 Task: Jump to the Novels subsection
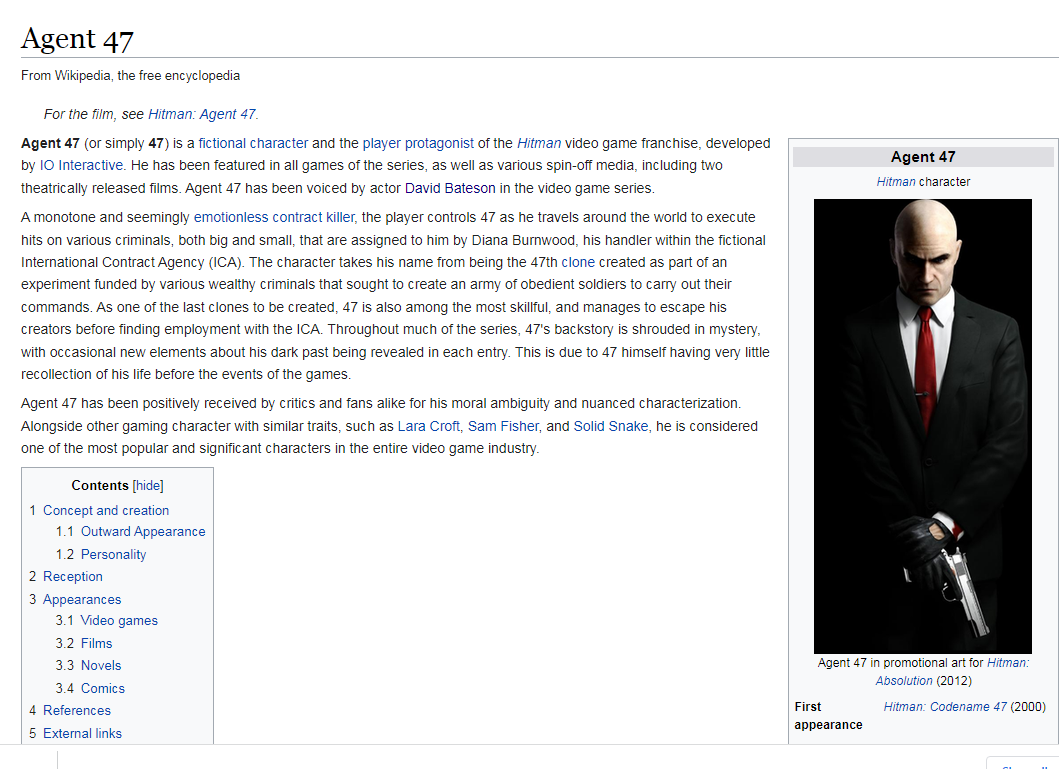pyautogui.click(x=101, y=665)
